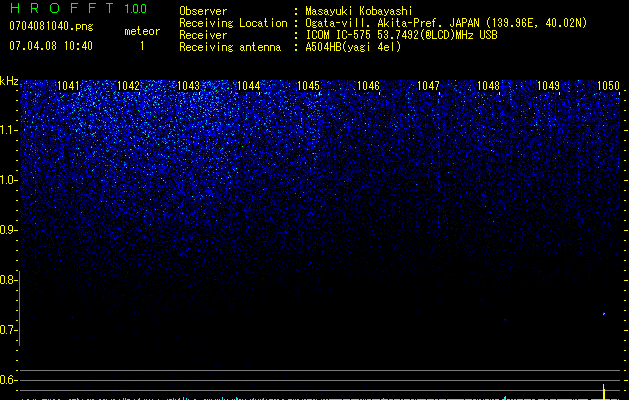
Task: Click the yellow meteor spike at bottom right
Action: pos(604,392)
